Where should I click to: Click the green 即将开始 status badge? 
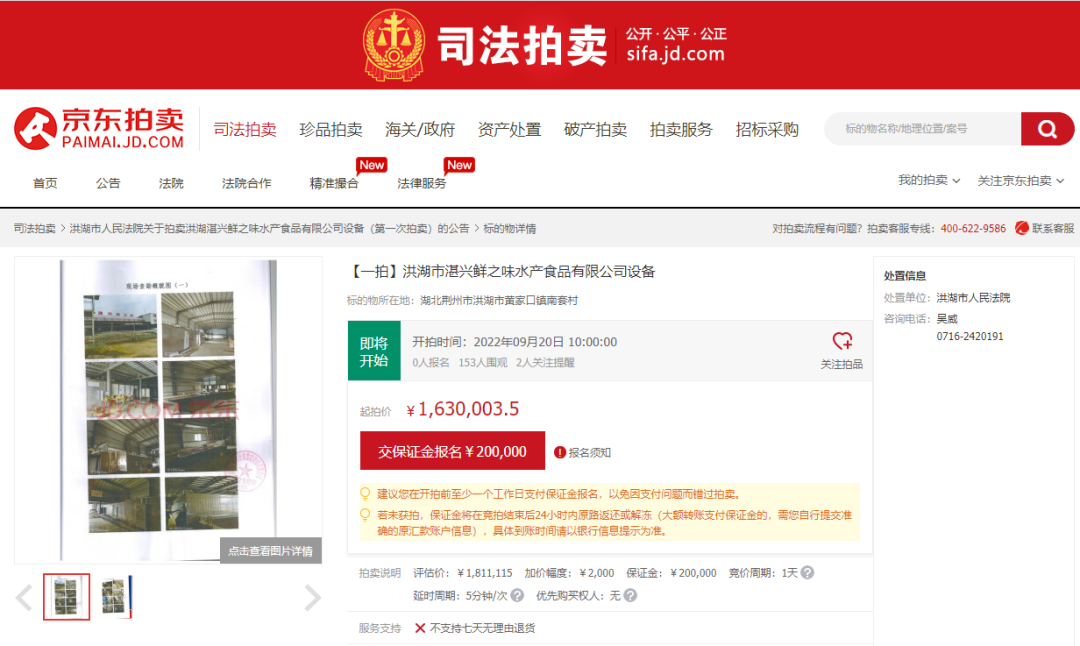pos(374,351)
